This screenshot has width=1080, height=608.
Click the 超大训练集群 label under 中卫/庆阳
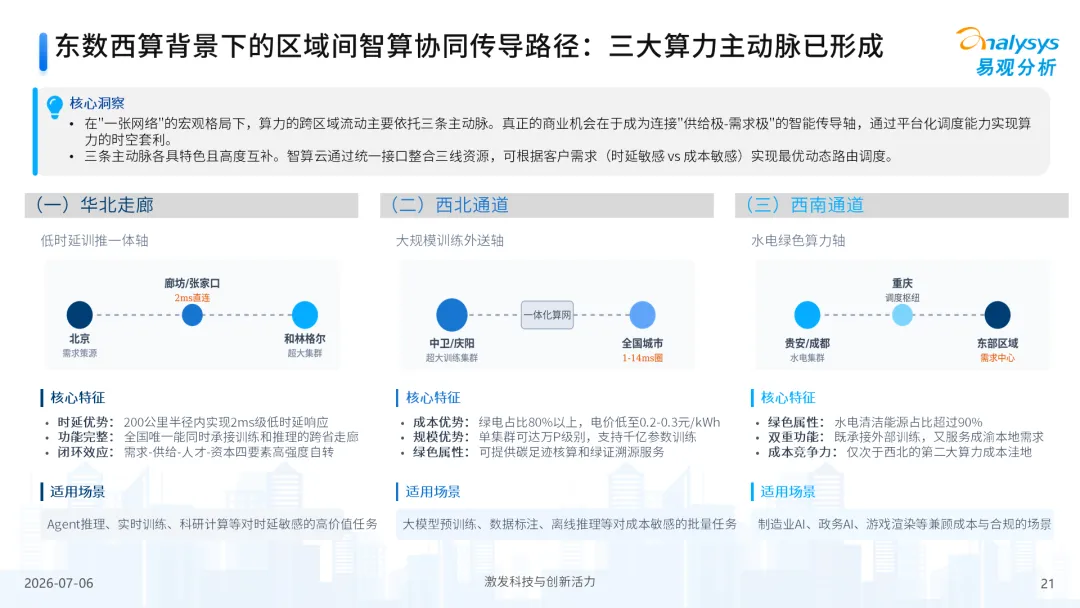tap(452, 358)
